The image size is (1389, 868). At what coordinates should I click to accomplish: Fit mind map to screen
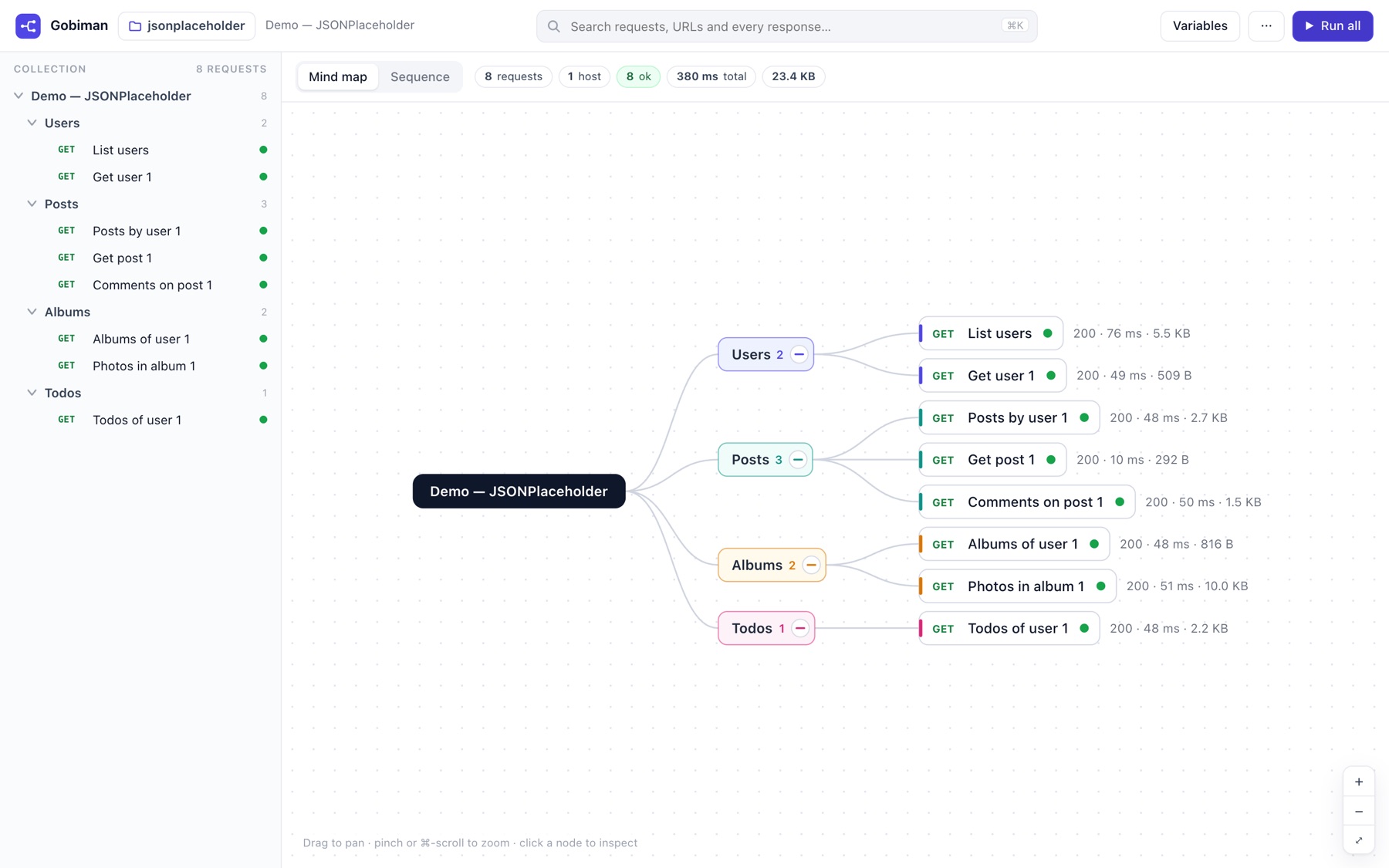(1359, 840)
